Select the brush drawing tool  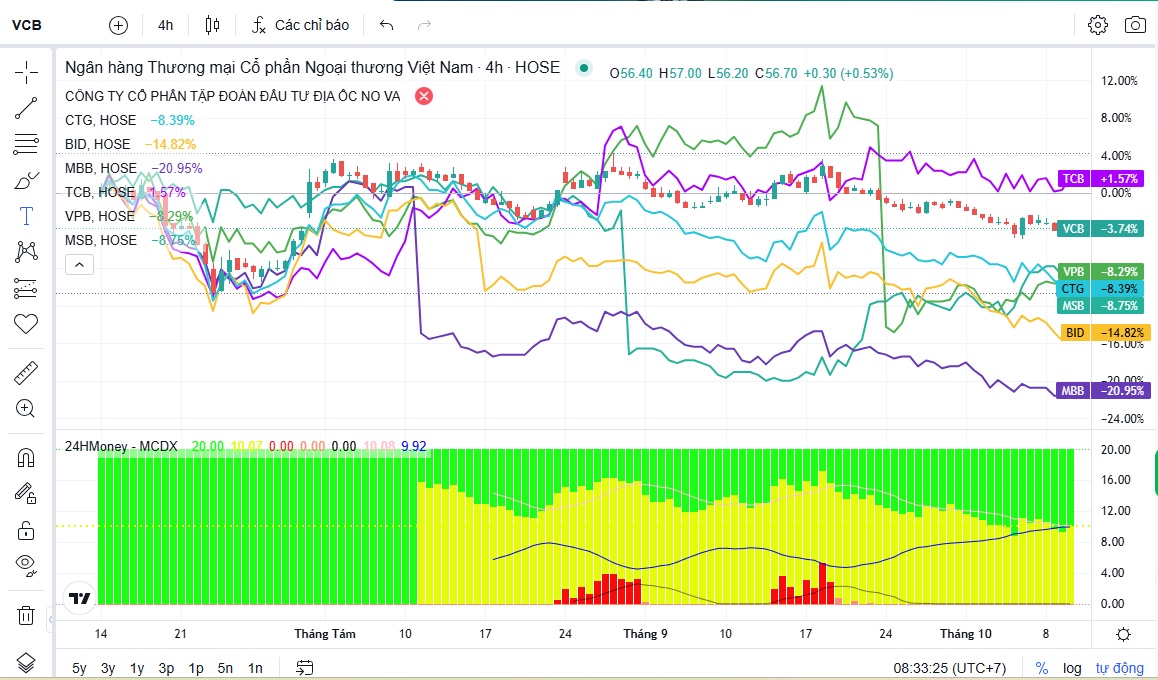tap(26, 180)
